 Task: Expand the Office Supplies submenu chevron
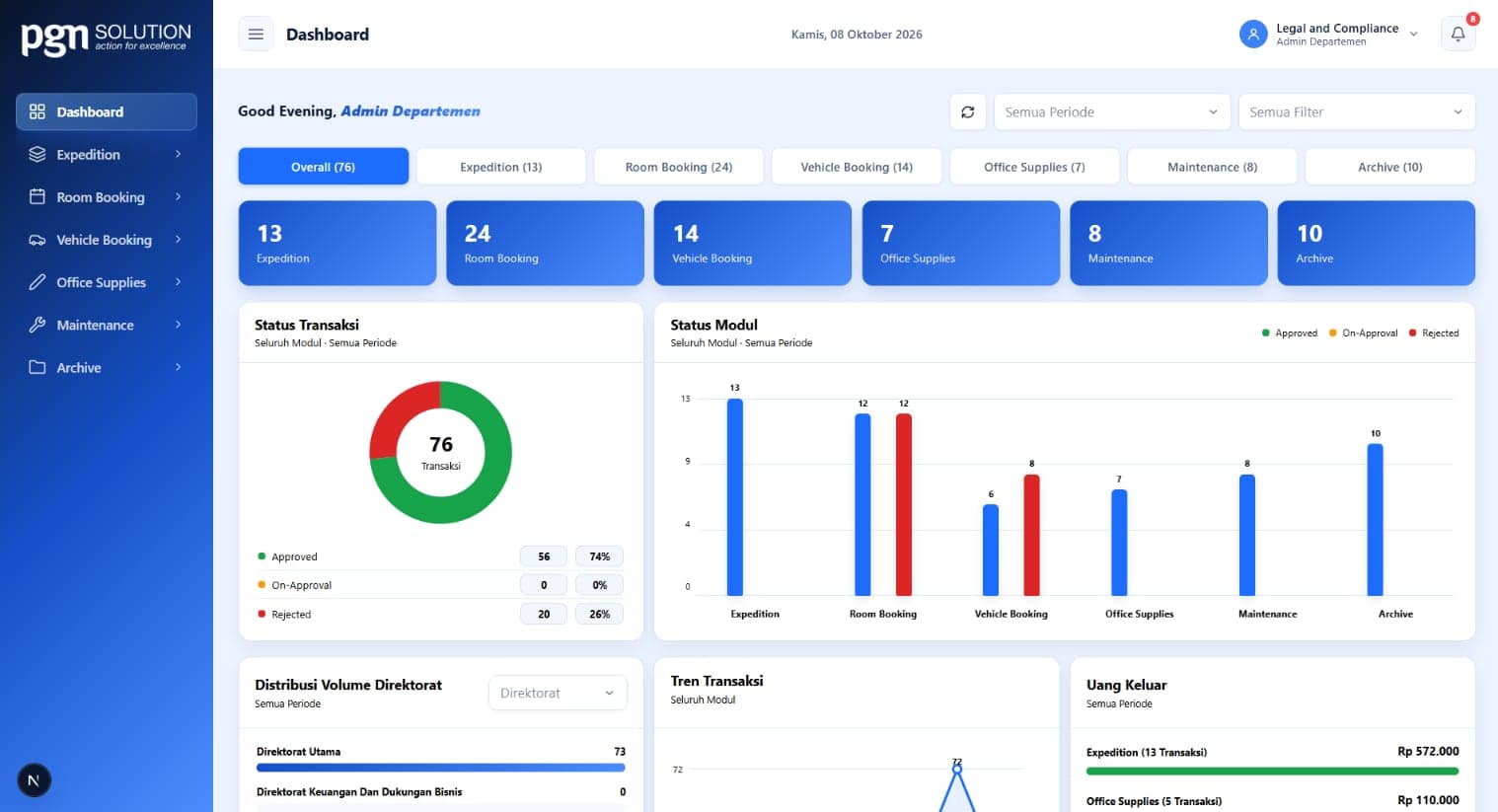[x=179, y=281]
